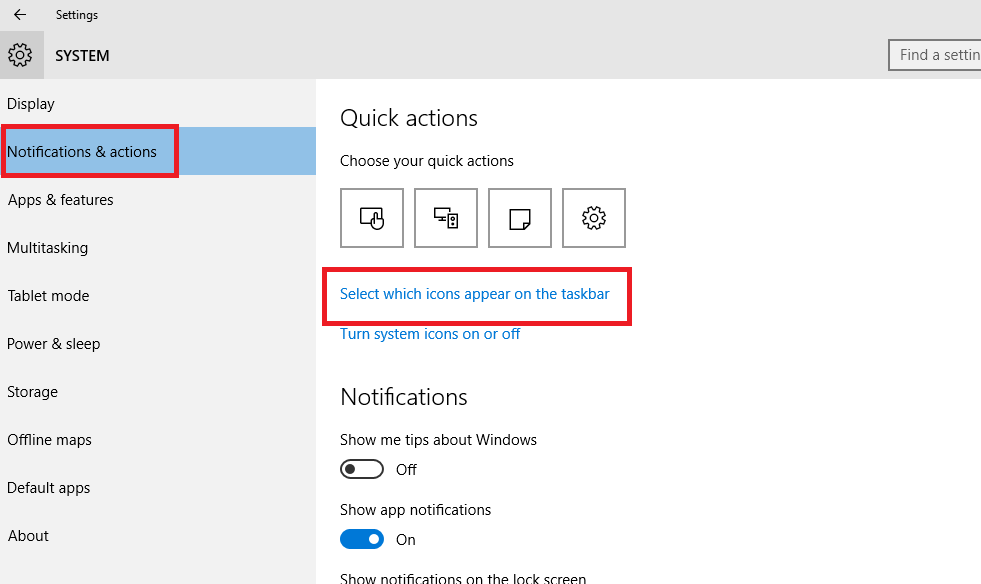Viewport: 981px width, 584px height.
Task: Switch to Multitasking settings
Action: [47, 247]
